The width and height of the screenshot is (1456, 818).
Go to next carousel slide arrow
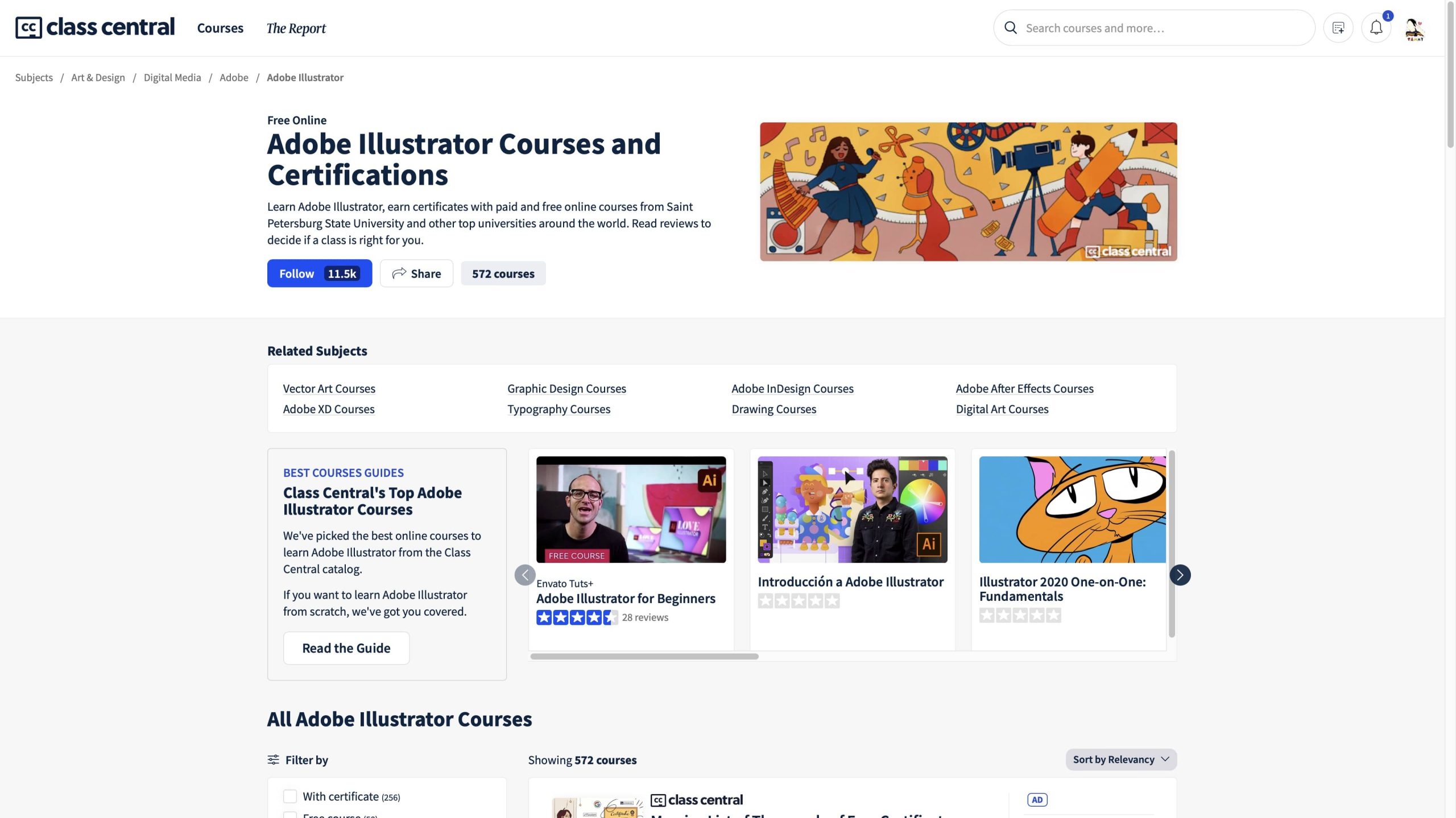click(x=1180, y=575)
